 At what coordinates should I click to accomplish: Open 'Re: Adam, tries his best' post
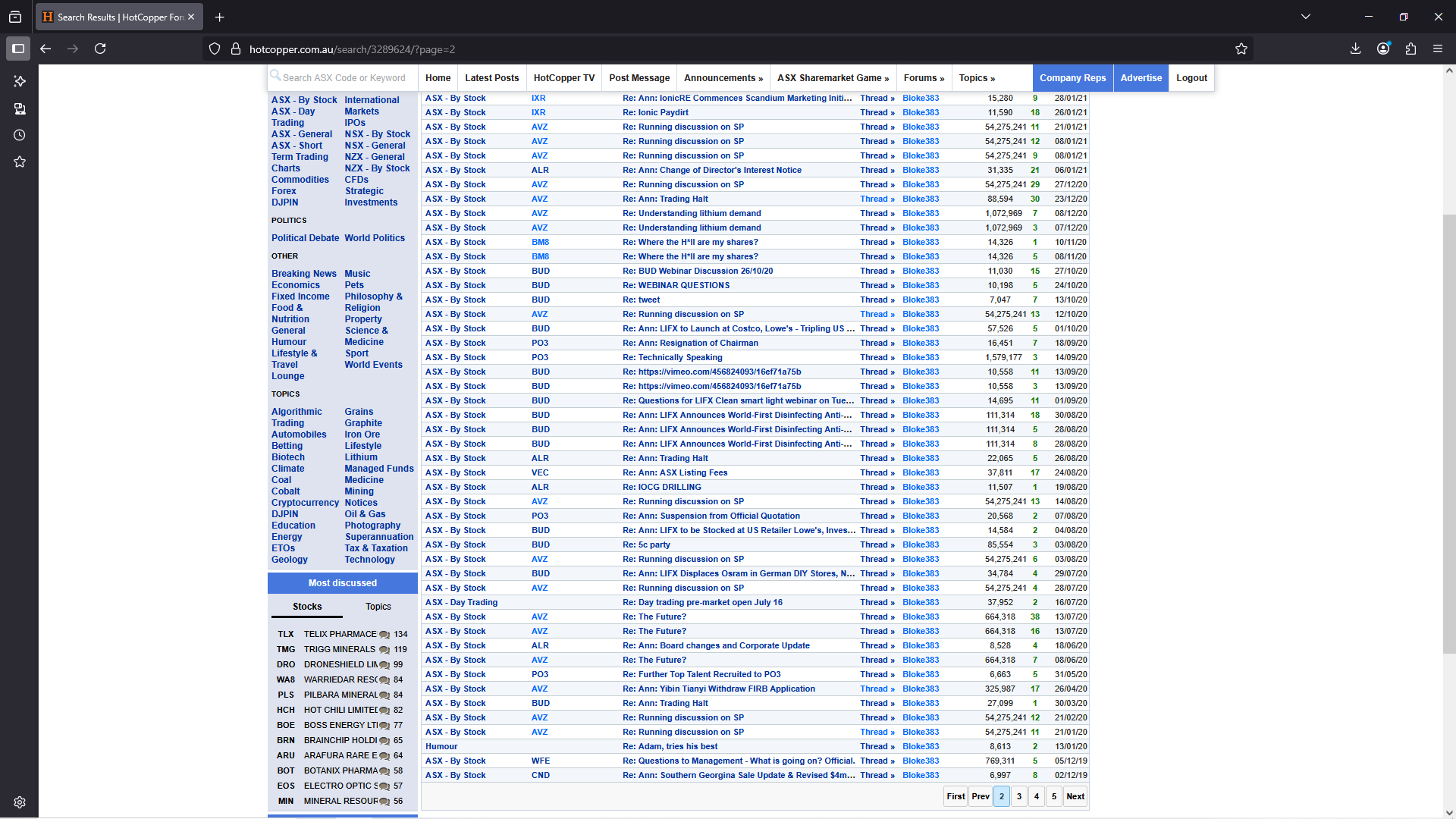[670, 746]
